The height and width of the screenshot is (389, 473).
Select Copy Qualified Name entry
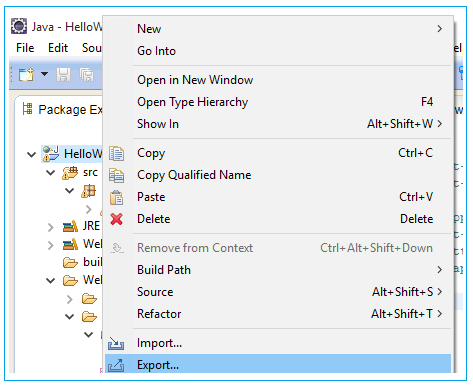278,175
